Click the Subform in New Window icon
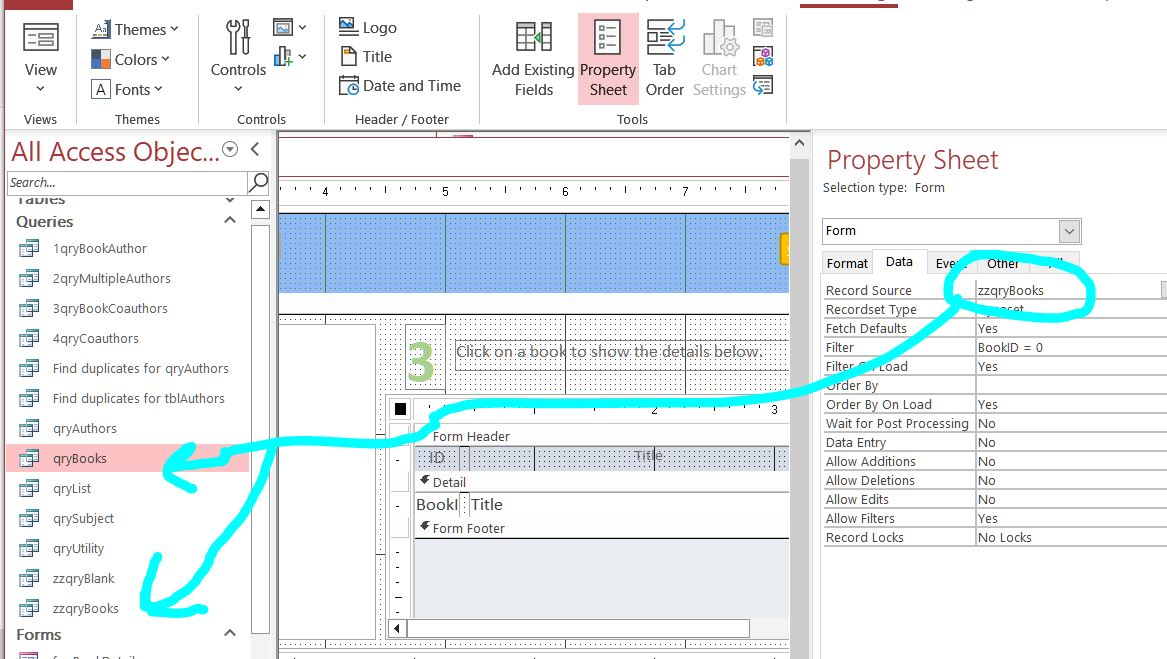1167x659 pixels. [763, 28]
